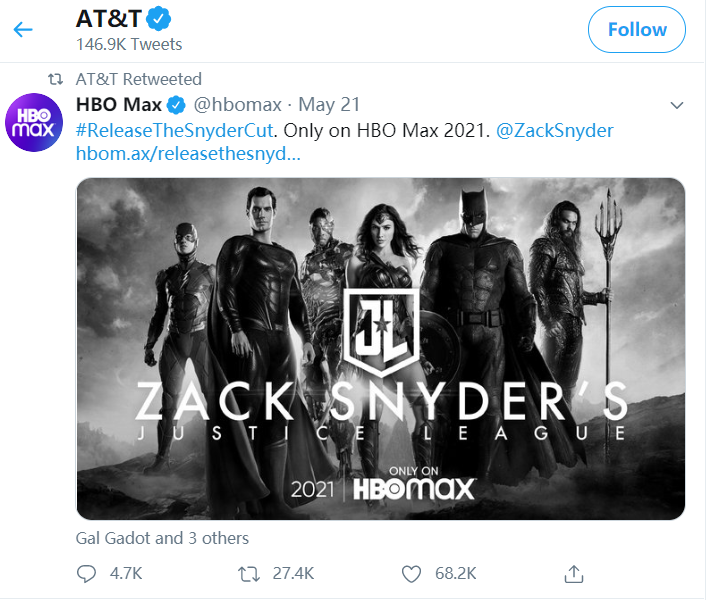Click the retweeted indicator icon
This screenshot has width=709, height=600.
[x=56, y=79]
